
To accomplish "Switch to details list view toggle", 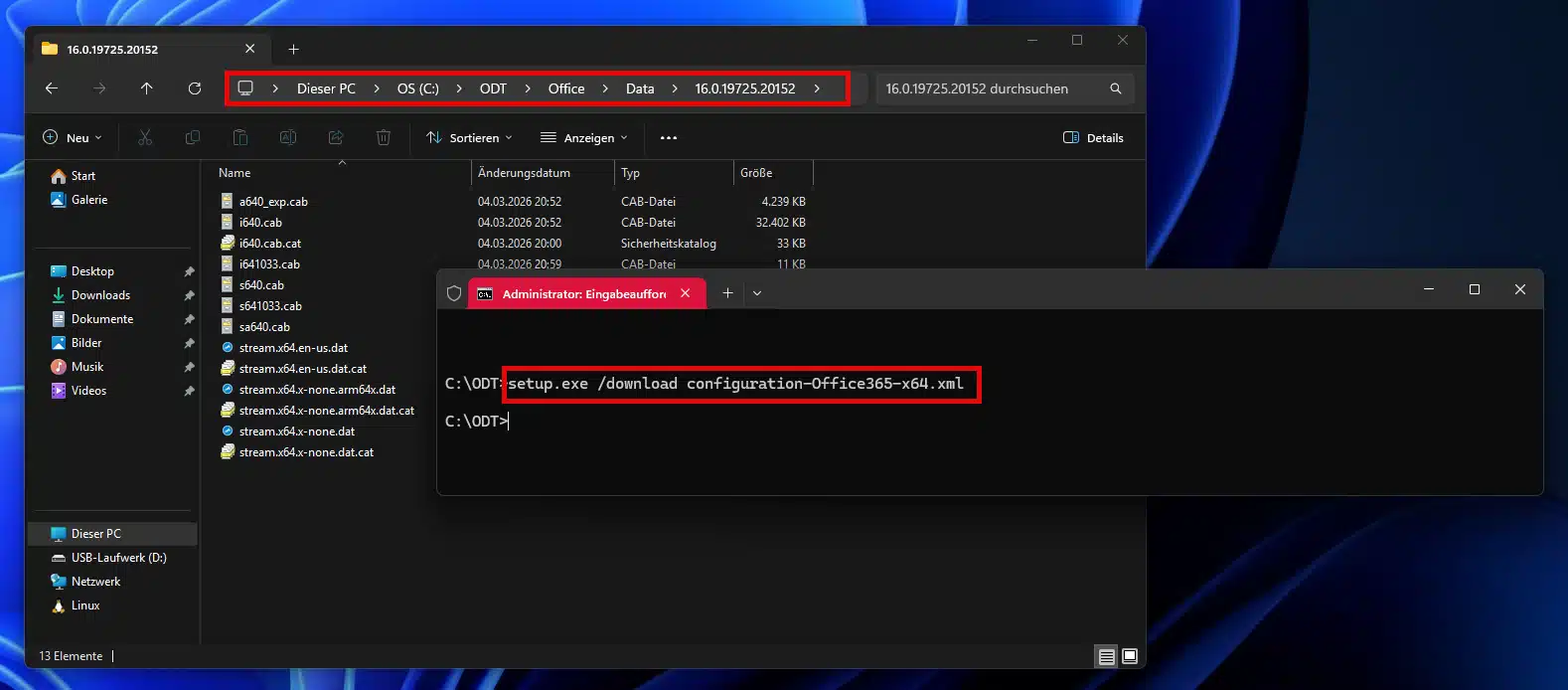I will pyautogui.click(x=1106, y=656).
